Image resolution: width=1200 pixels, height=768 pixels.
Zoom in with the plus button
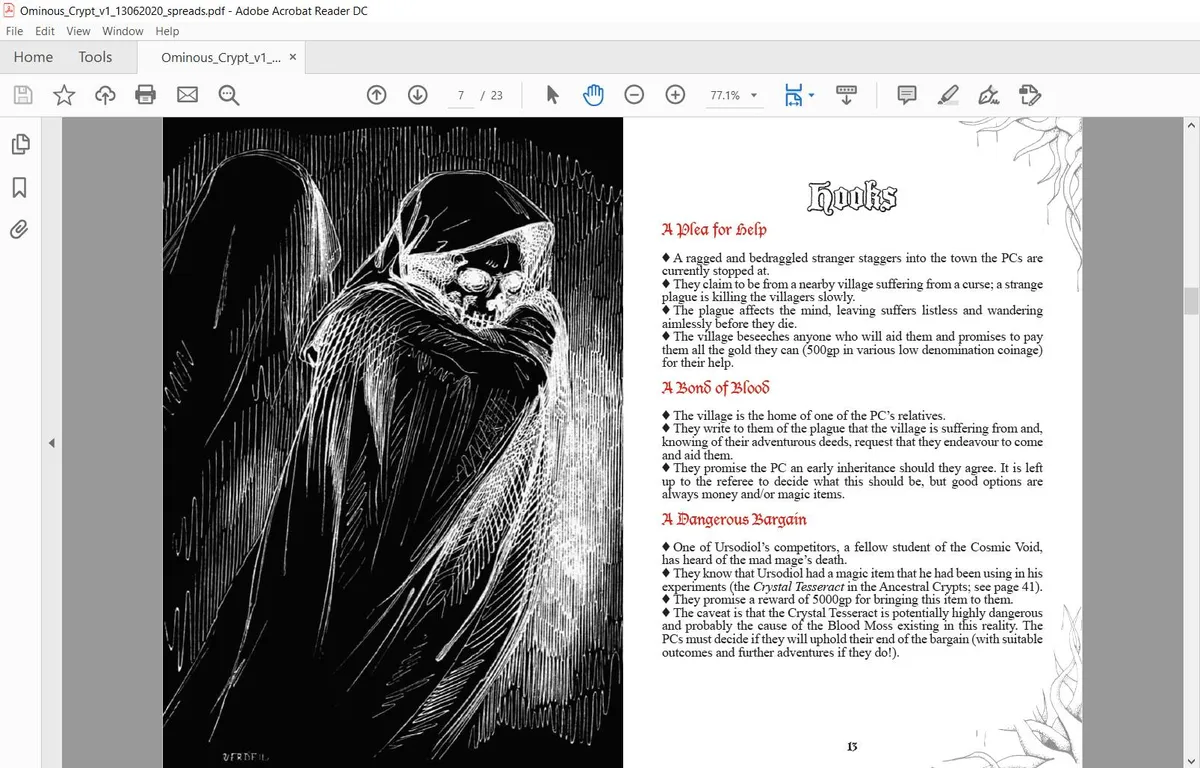[x=675, y=95]
